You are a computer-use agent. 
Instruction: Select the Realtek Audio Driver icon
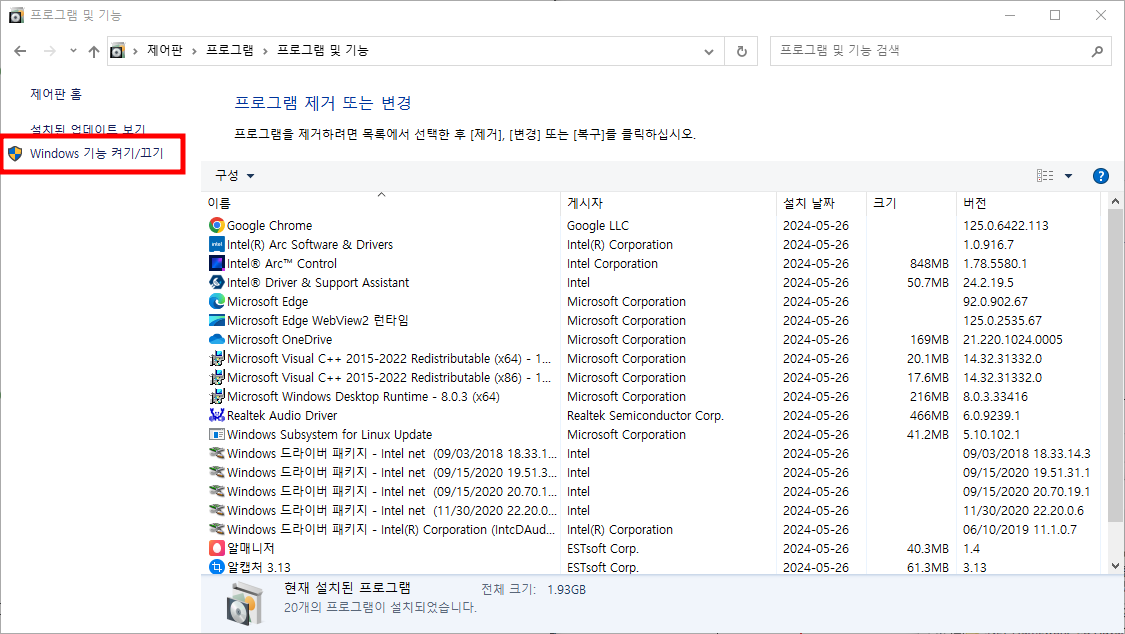pos(217,415)
